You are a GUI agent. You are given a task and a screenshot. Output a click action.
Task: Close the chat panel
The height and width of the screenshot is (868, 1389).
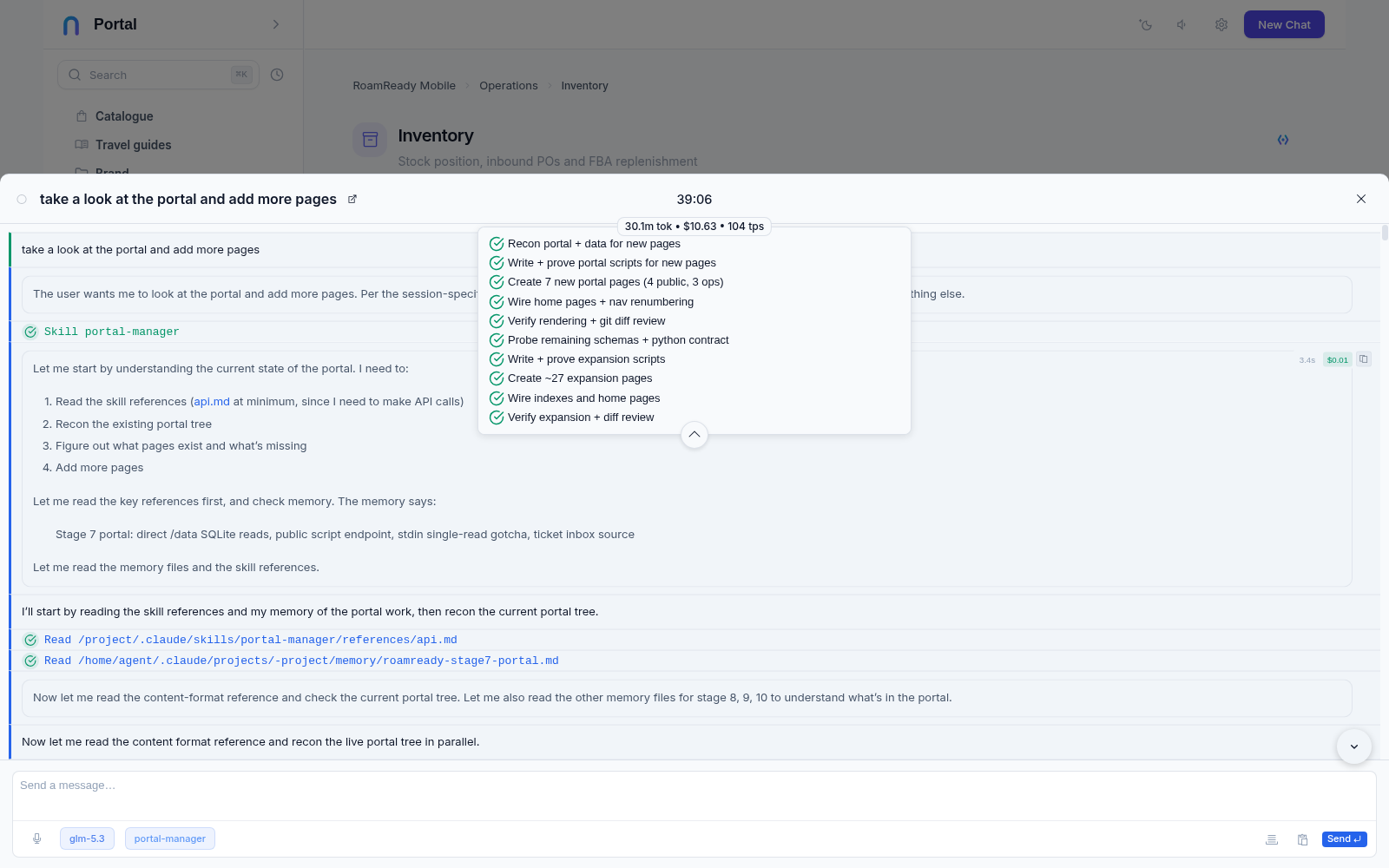point(1361,199)
